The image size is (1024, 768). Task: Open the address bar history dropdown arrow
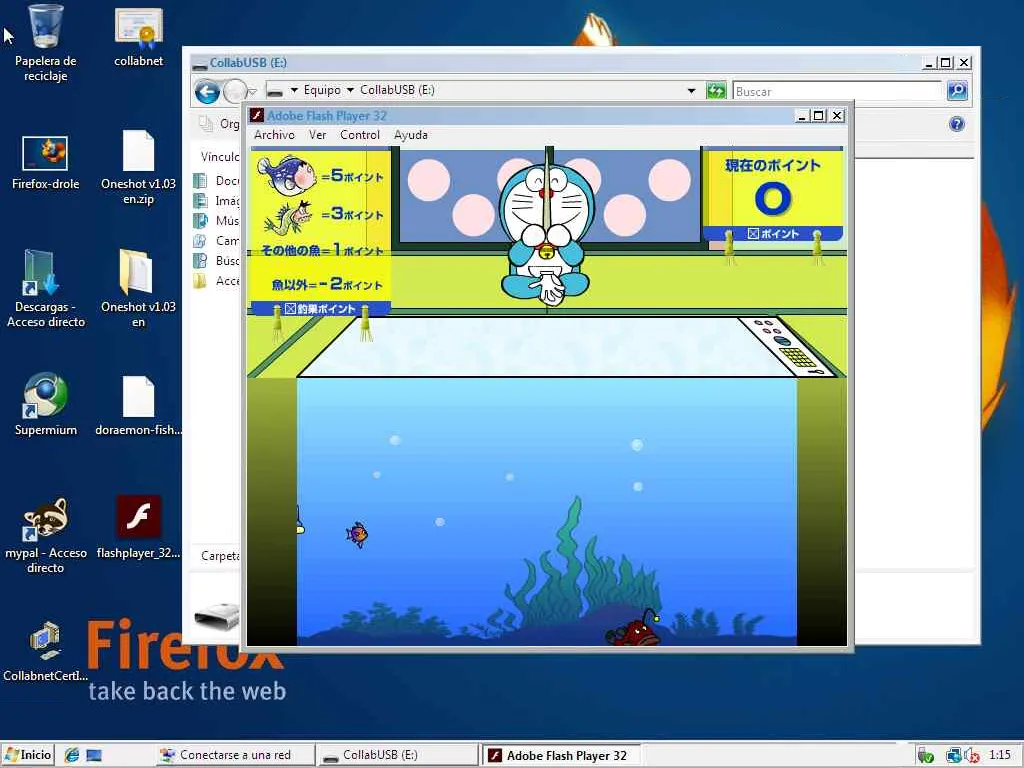pyautogui.click(x=692, y=91)
